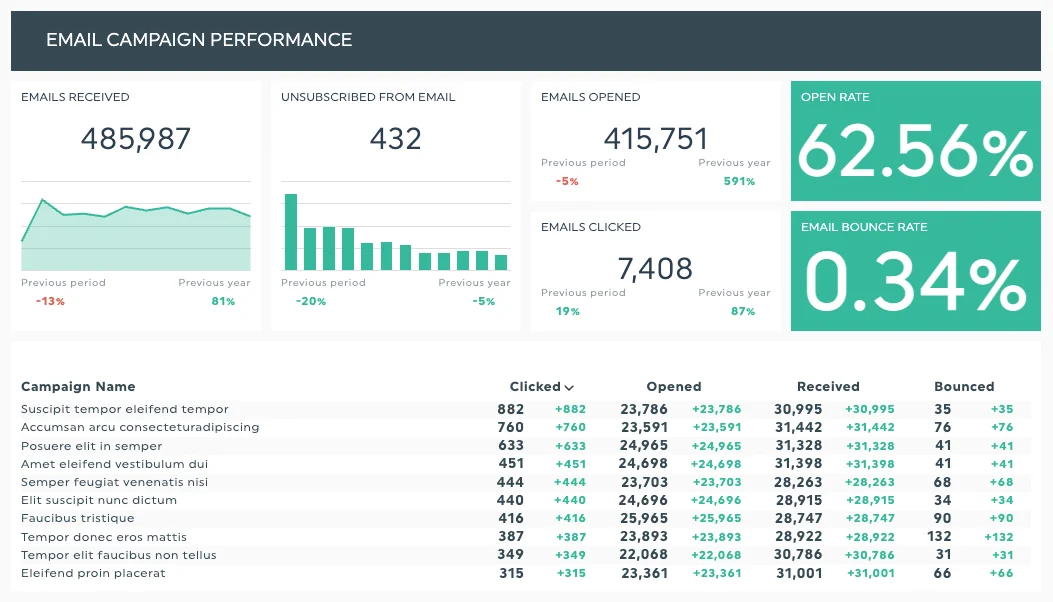Open the Eleifend proin placerat campaign
The image size is (1053, 602).
[95, 573]
